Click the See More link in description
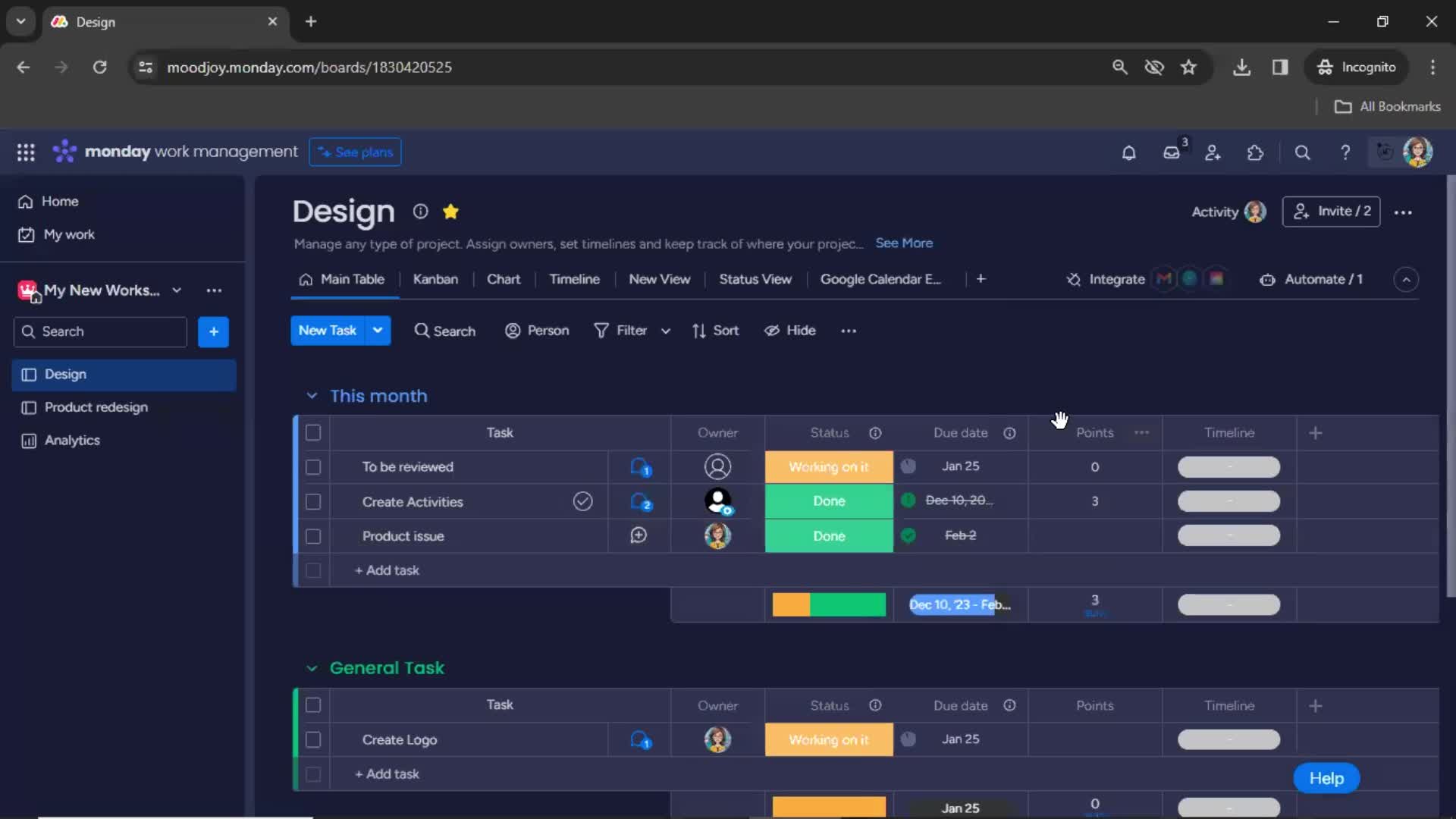Viewport: 1456px width, 819px height. pyautogui.click(x=903, y=243)
